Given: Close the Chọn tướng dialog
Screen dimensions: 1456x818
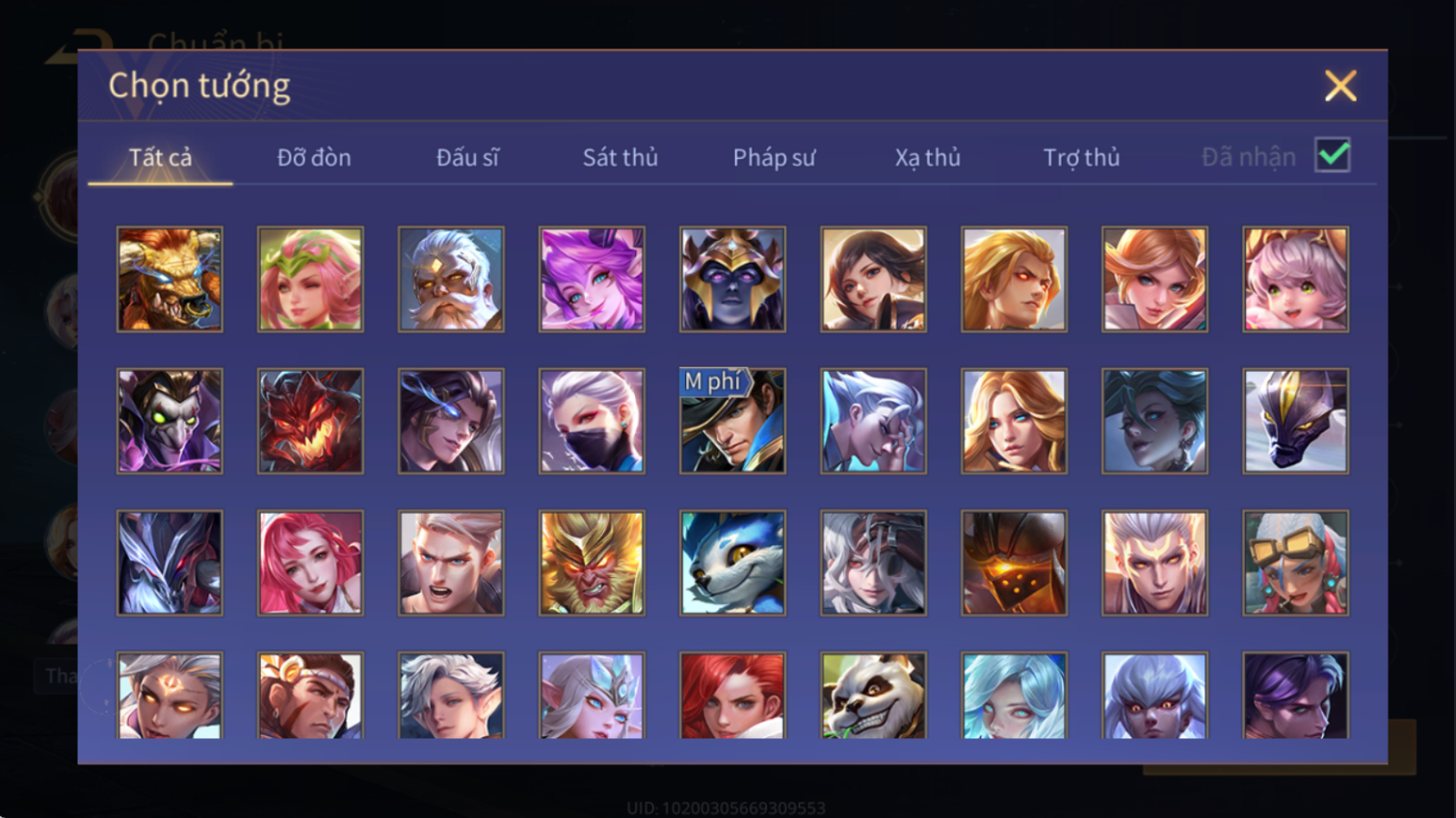Looking at the screenshot, I should coord(1339,86).
